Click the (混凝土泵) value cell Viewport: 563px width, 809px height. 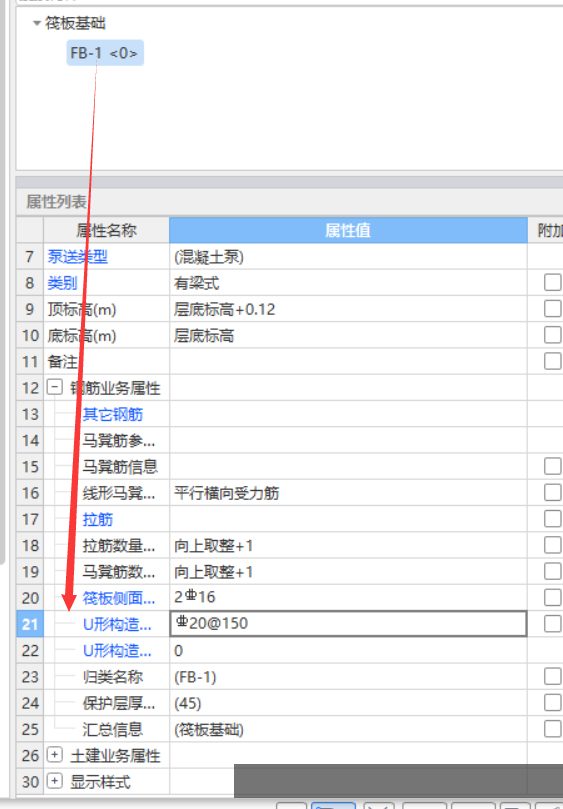[x=348, y=256]
